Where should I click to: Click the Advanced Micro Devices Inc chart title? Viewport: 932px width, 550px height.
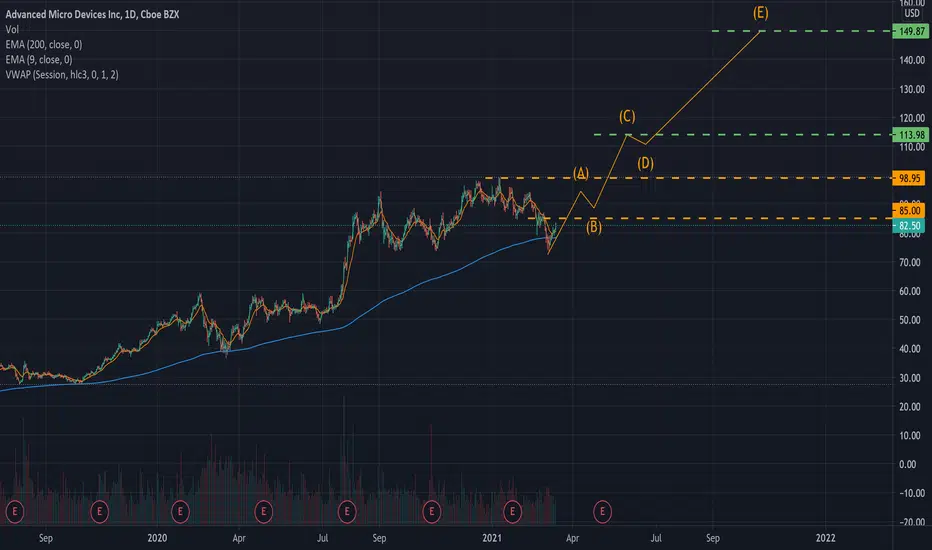pyautogui.click(x=92, y=14)
